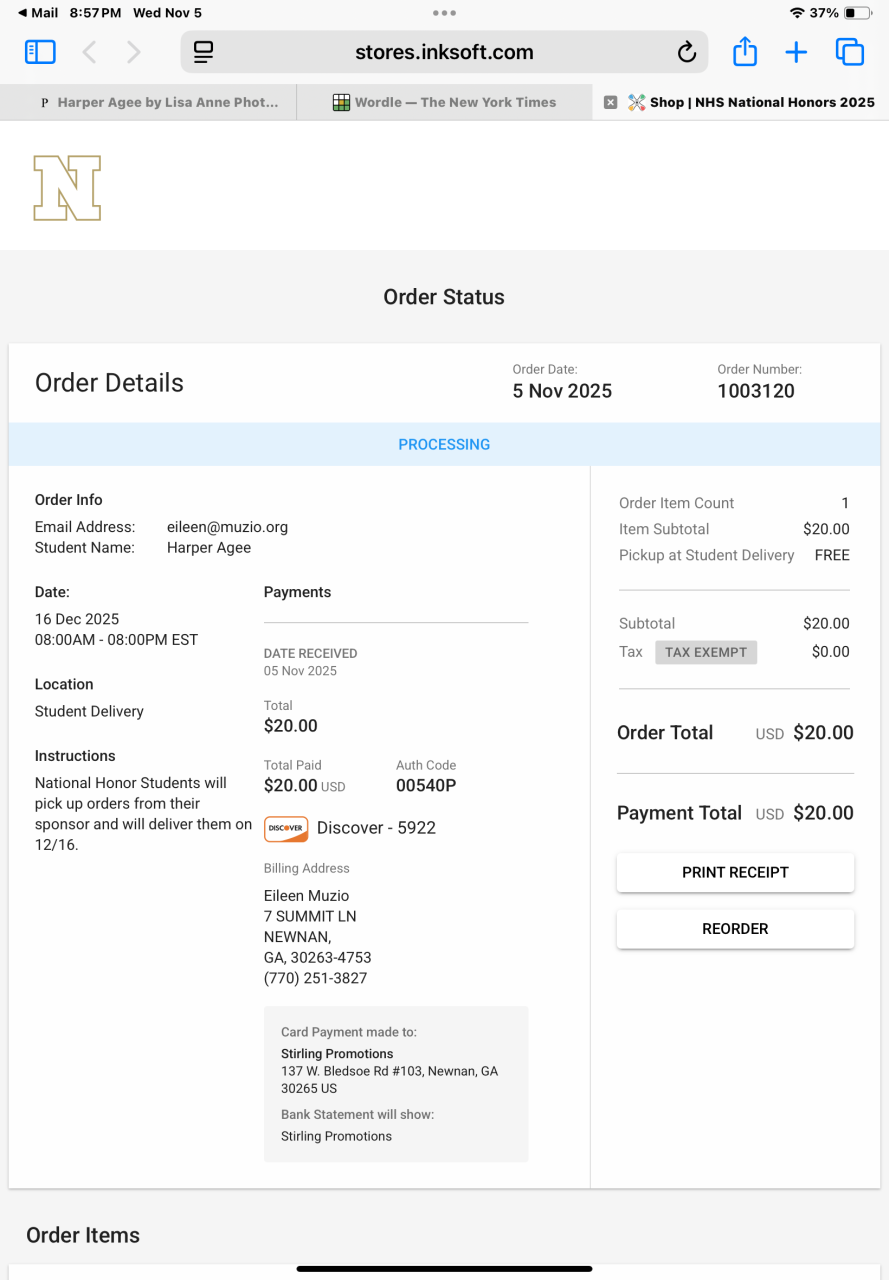
Task: Click the REORDER button
Action: [735, 929]
